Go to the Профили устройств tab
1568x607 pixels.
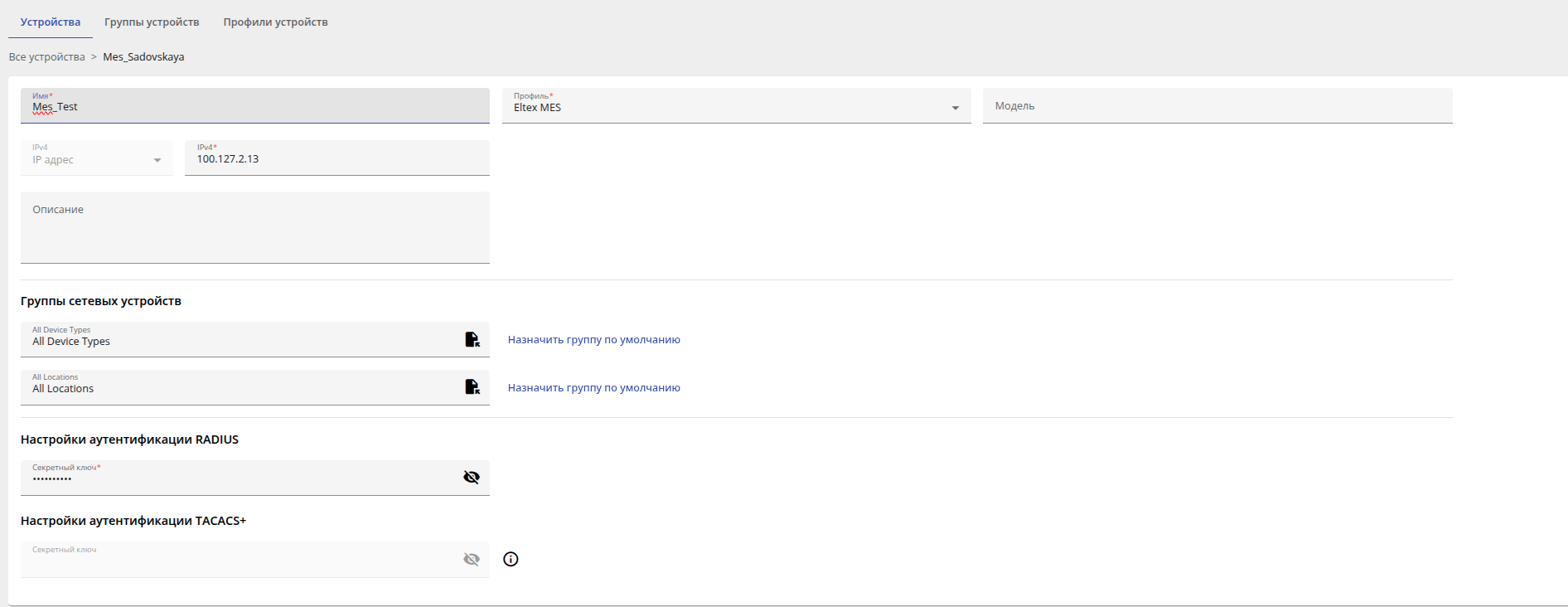click(x=275, y=22)
